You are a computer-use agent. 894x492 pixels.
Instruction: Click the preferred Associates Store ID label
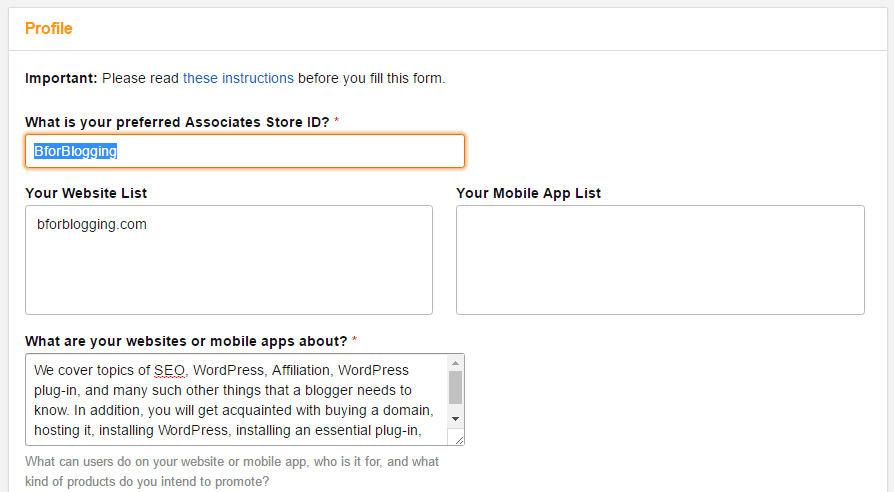[177, 122]
